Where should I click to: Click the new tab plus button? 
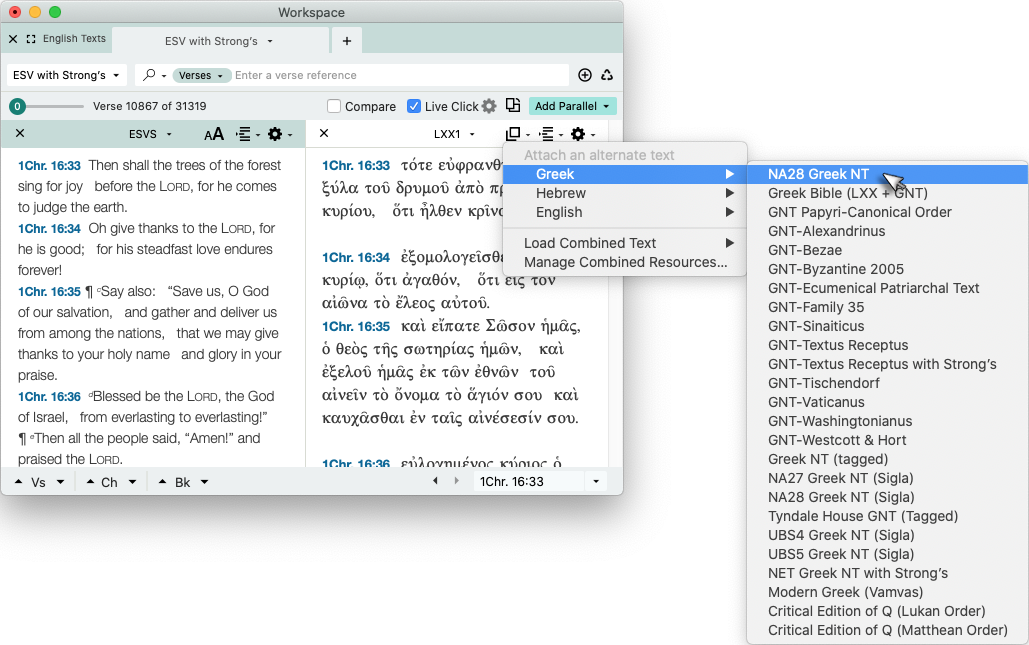coord(347,41)
